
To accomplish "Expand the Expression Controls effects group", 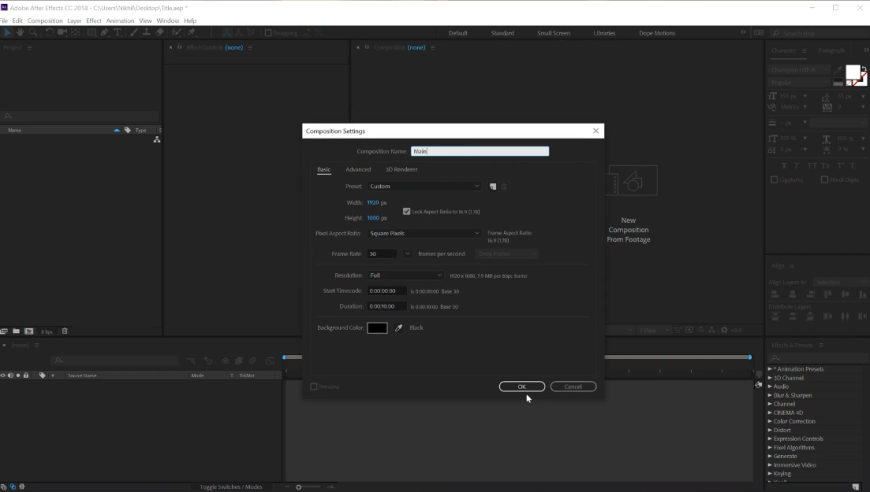I will 770,439.
